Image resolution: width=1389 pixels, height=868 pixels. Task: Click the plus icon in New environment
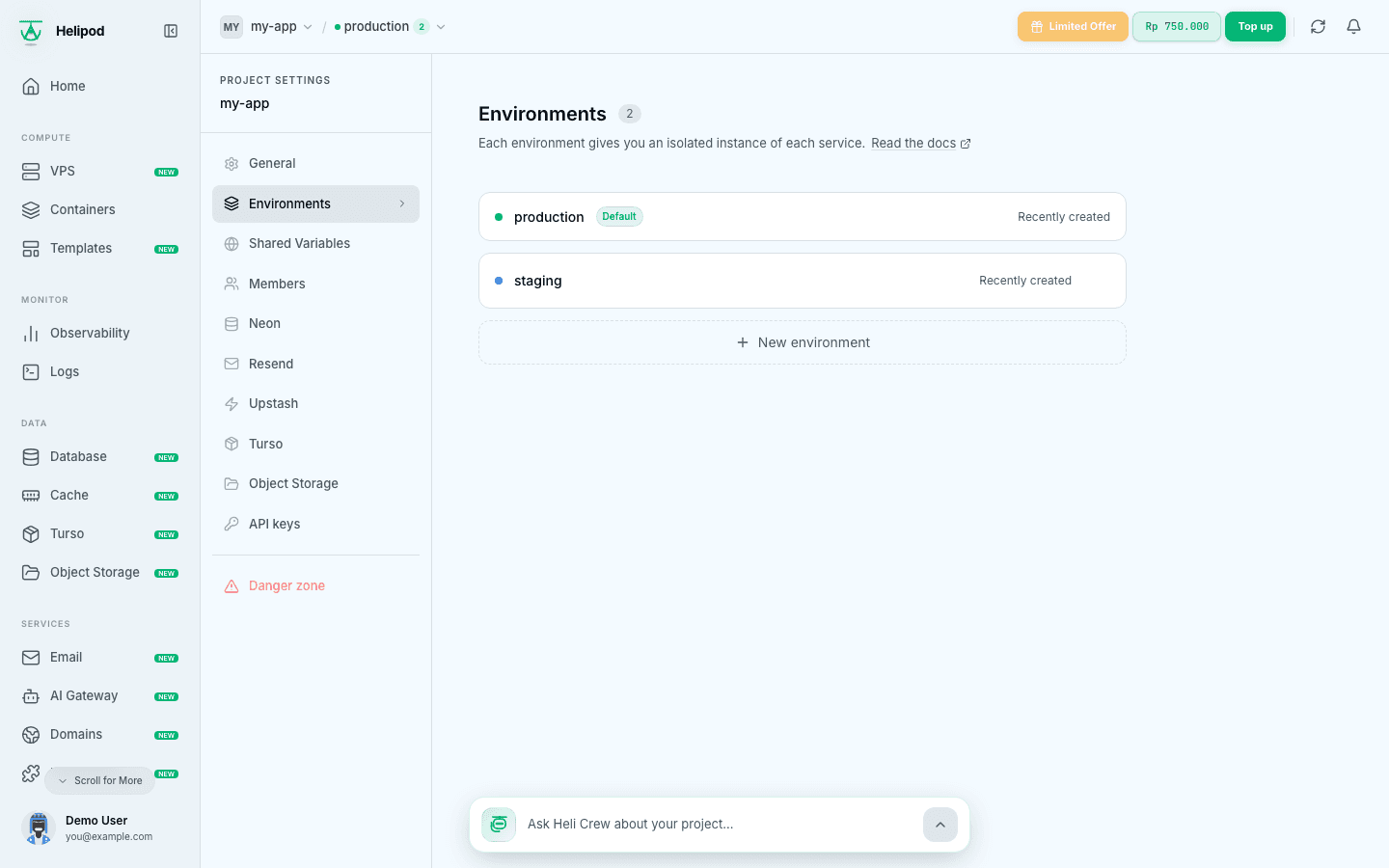point(743,342)
